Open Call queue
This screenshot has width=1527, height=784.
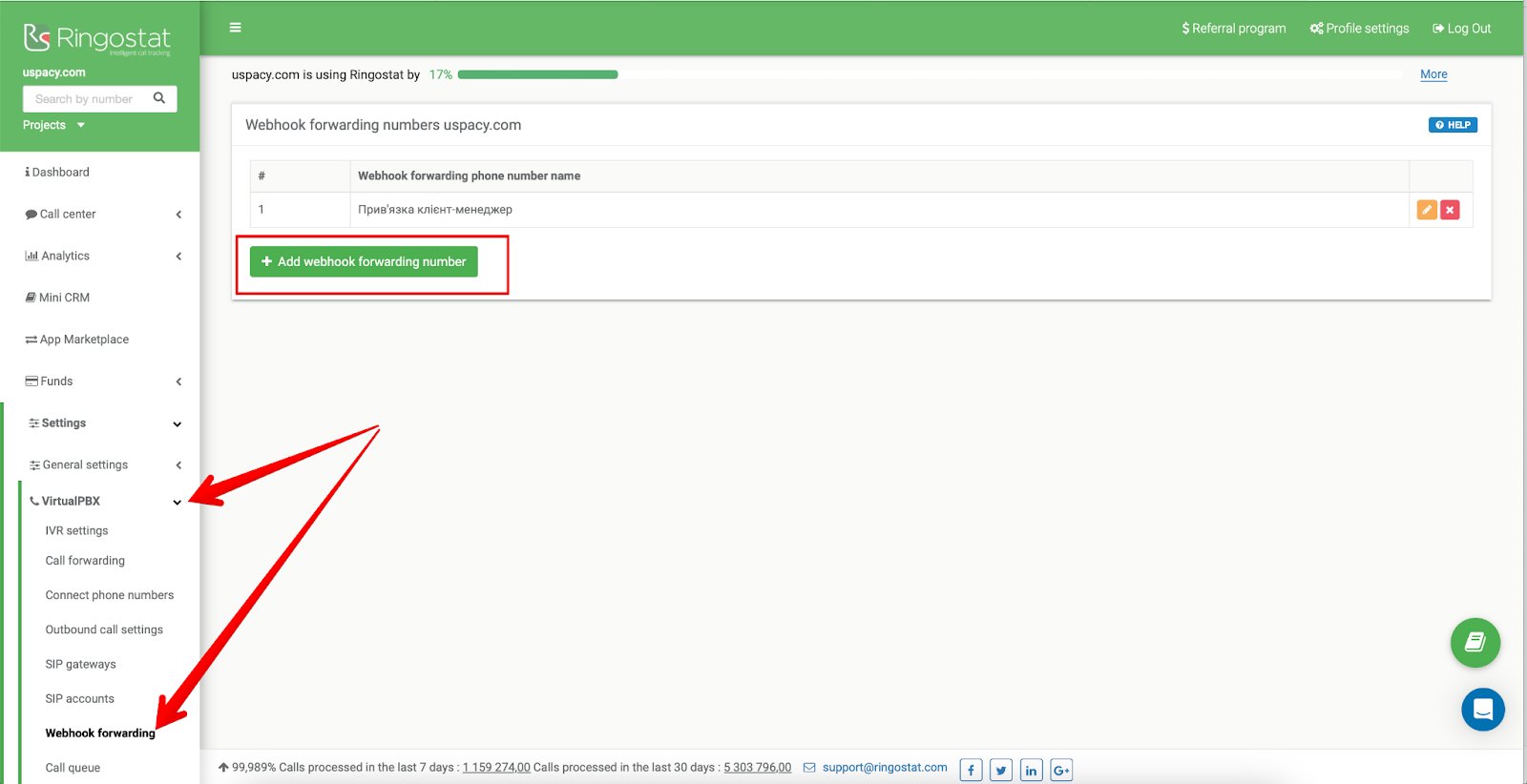[x=73, y=768]
